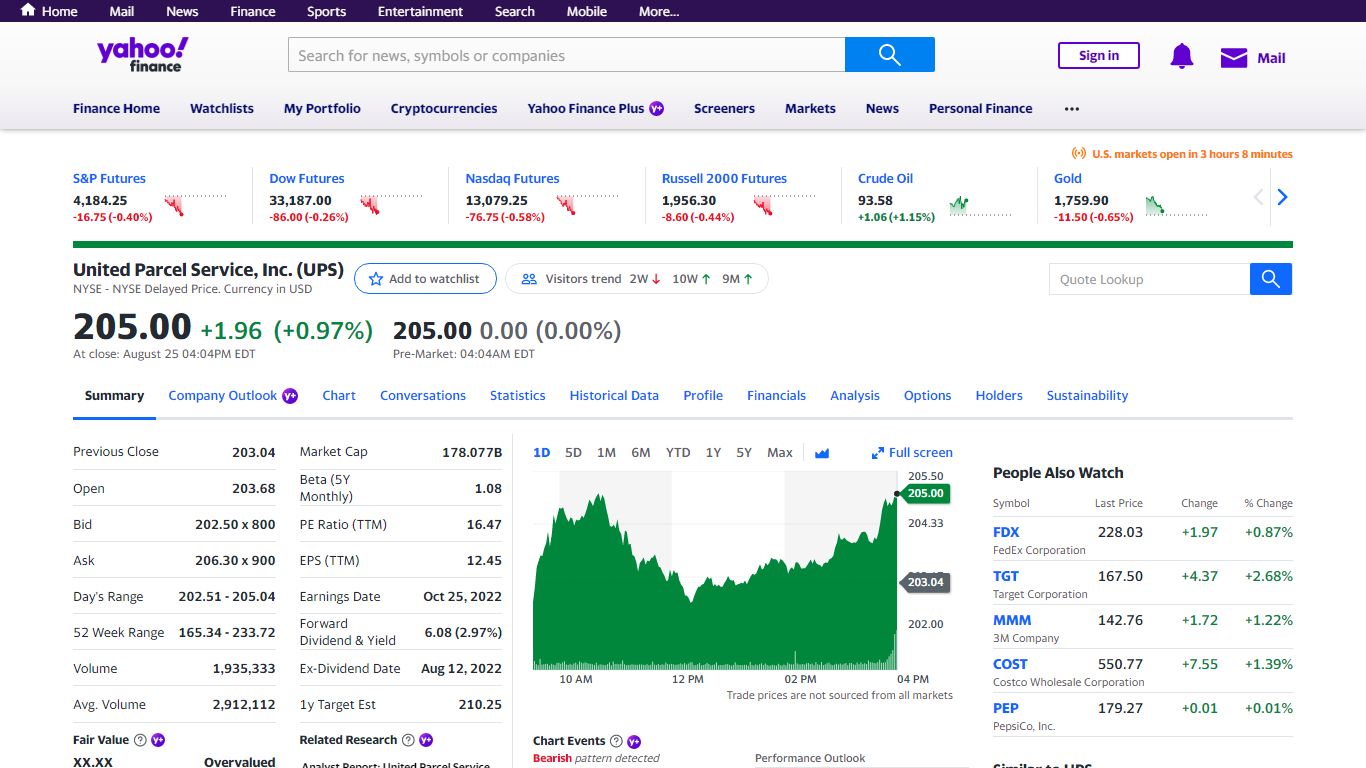
Task: Click the blue search magnifier button
Action: (x=889, y=55)
